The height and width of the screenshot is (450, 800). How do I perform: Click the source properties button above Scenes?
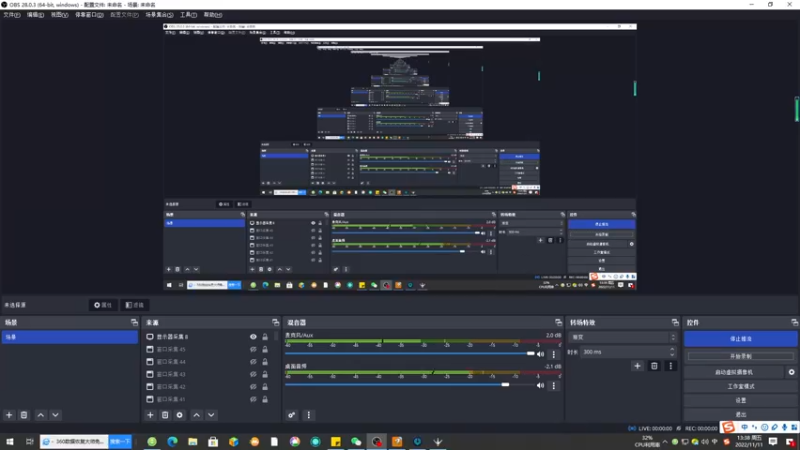click(x=103, y=305)
